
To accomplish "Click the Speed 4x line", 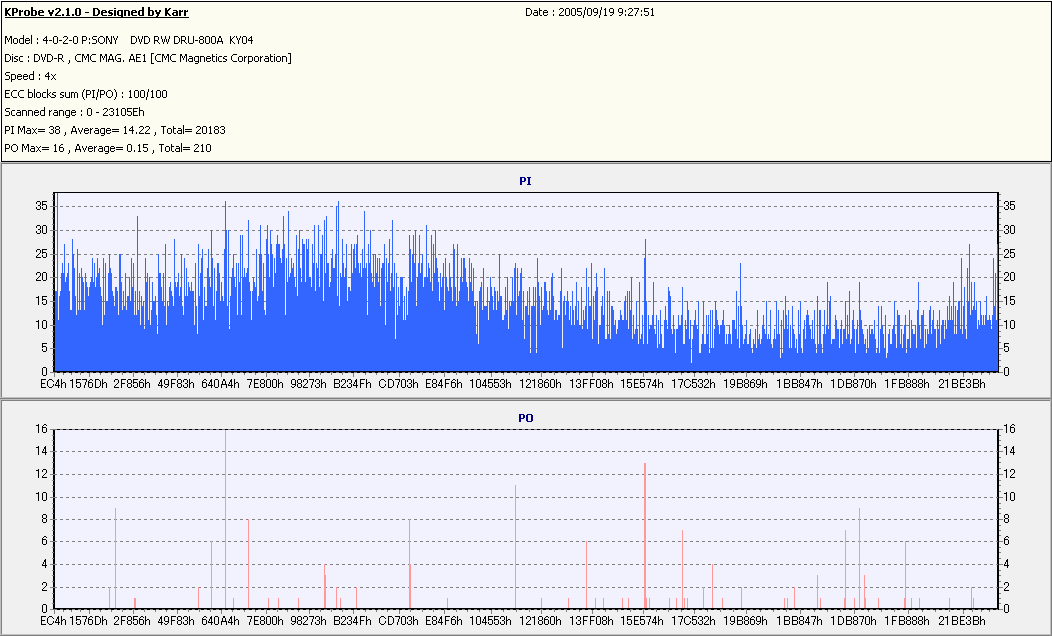I will tap(30, 76).
